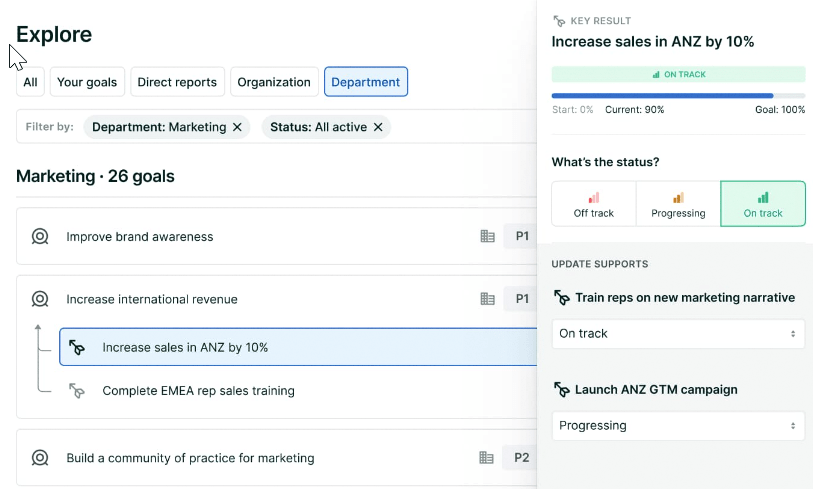Click key result icon next to Complete EMEA rep sales training
This screenshot has height=489, width=813.
pos(77,390)
